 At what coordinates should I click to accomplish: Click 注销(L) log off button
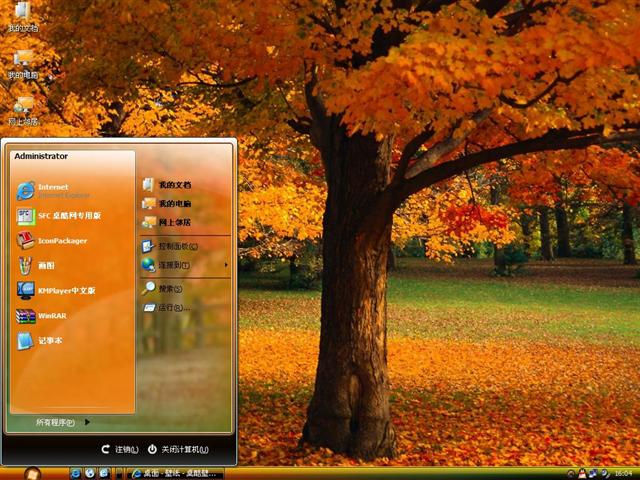(120, 449)
